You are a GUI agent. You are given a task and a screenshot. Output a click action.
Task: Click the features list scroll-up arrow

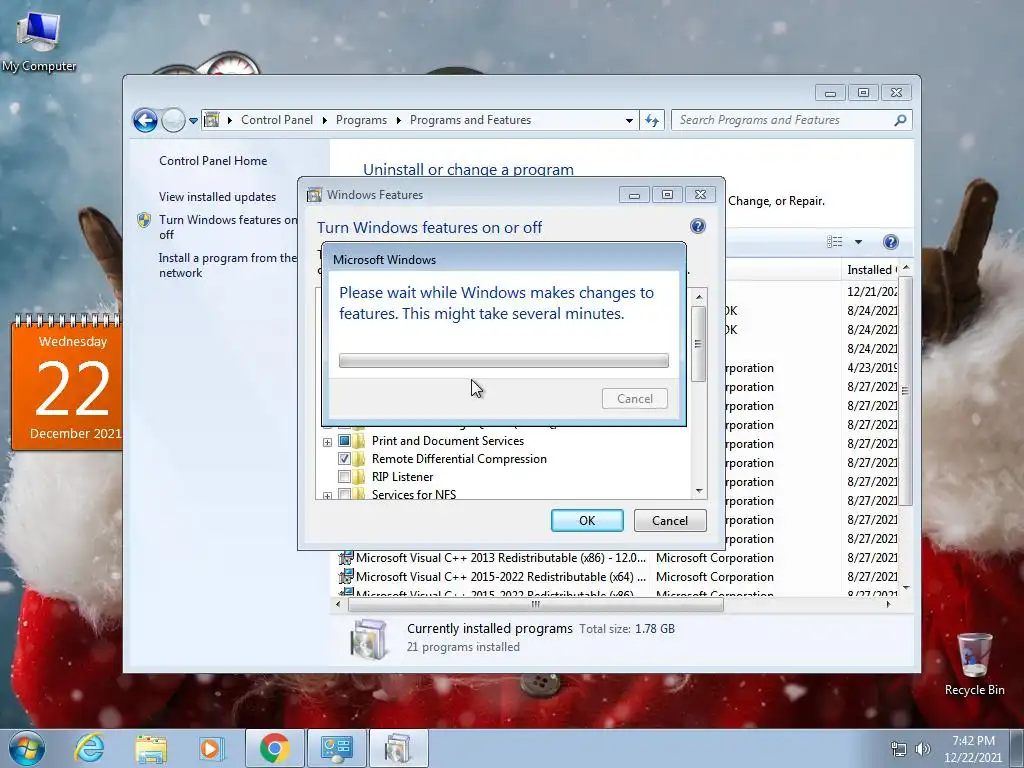click(699, 297)
